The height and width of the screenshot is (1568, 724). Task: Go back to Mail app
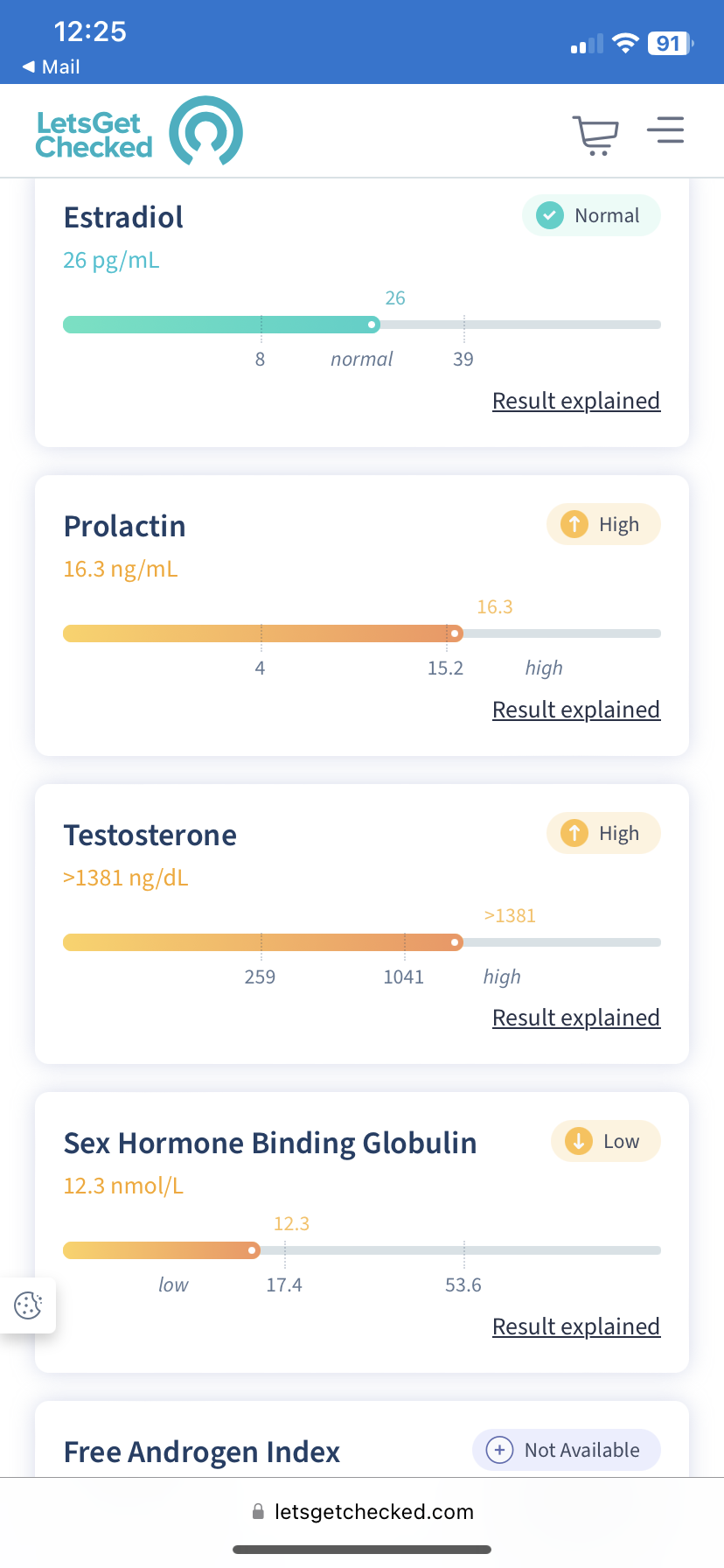52,66
